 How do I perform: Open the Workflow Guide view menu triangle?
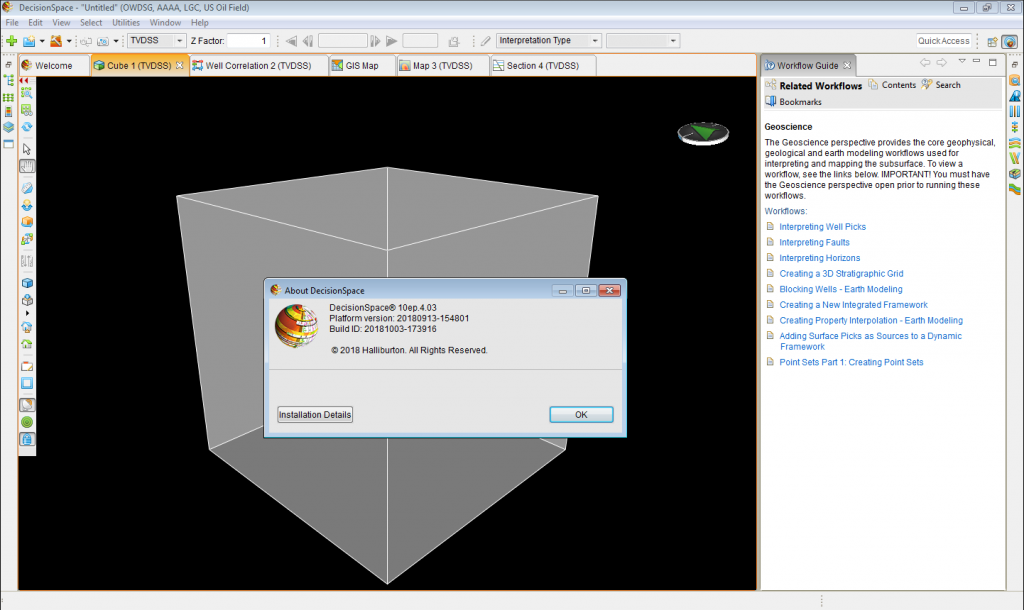(x=961, y=61)
